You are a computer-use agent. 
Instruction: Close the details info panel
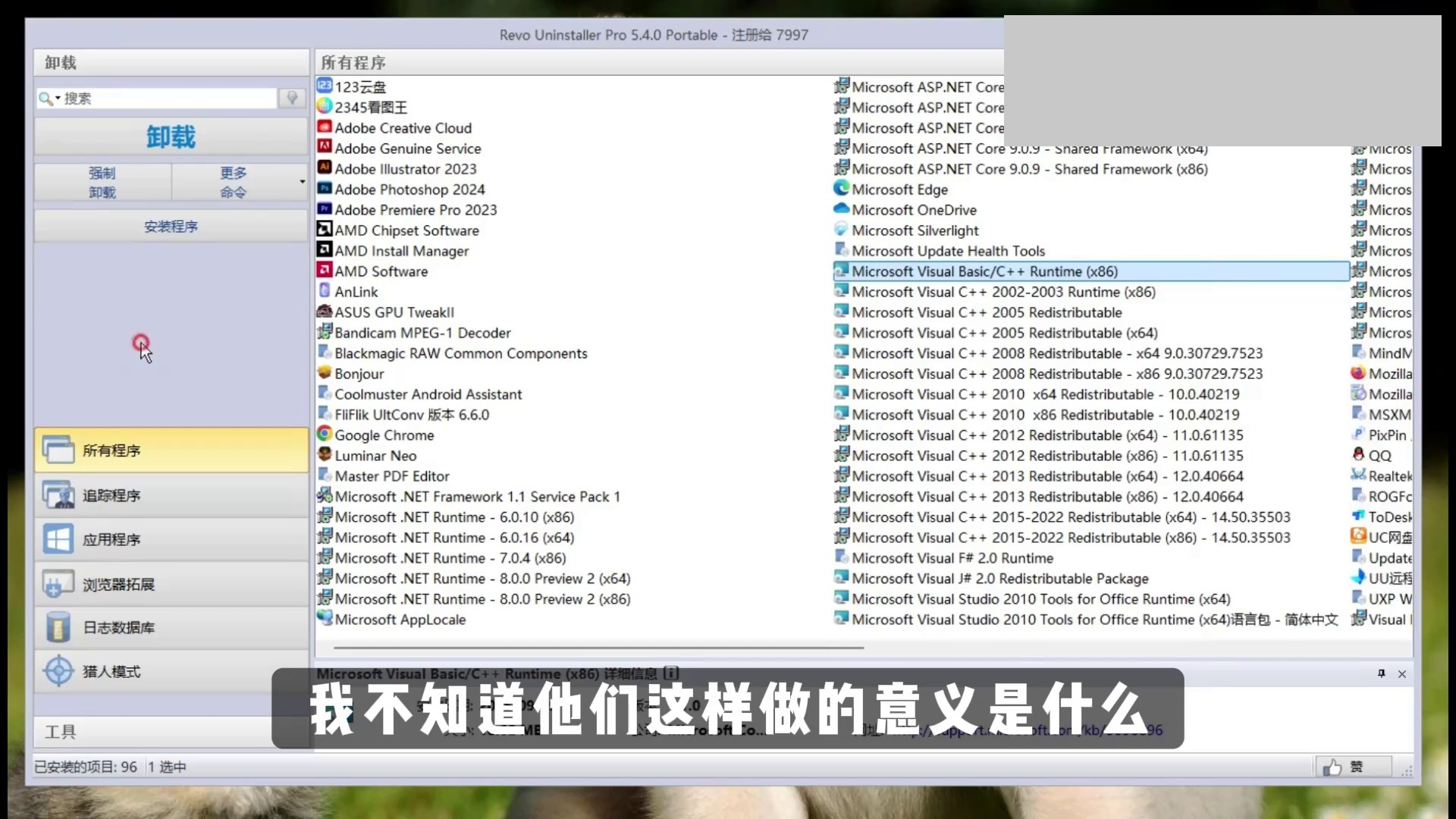[1402, 673]
